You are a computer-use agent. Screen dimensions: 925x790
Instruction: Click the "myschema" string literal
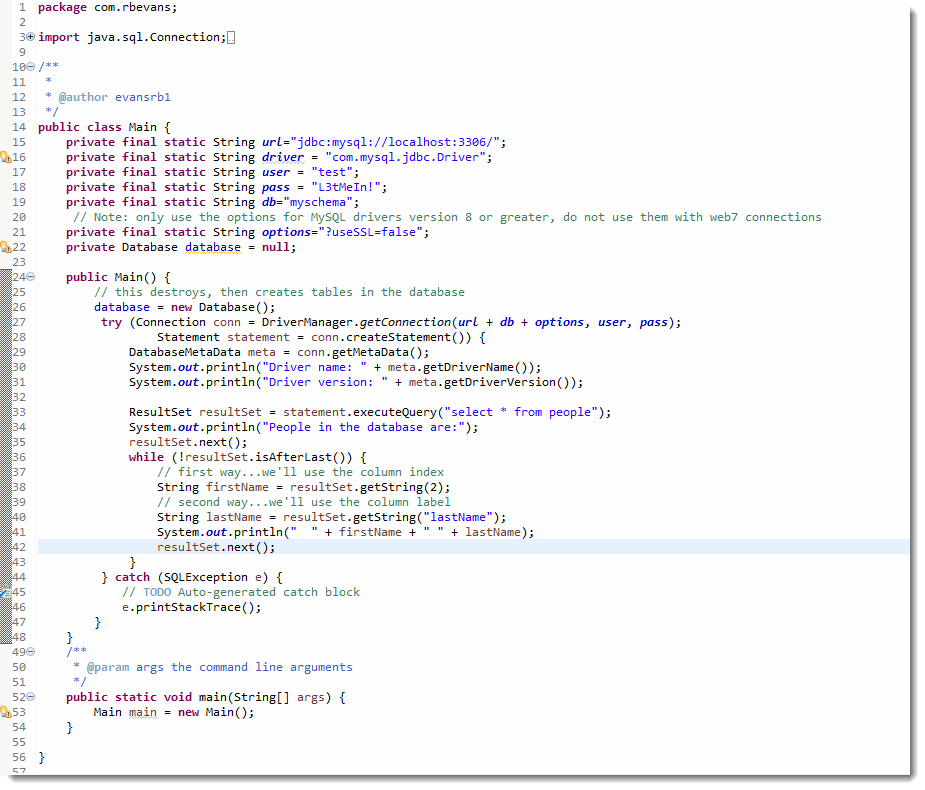[318, 202]
